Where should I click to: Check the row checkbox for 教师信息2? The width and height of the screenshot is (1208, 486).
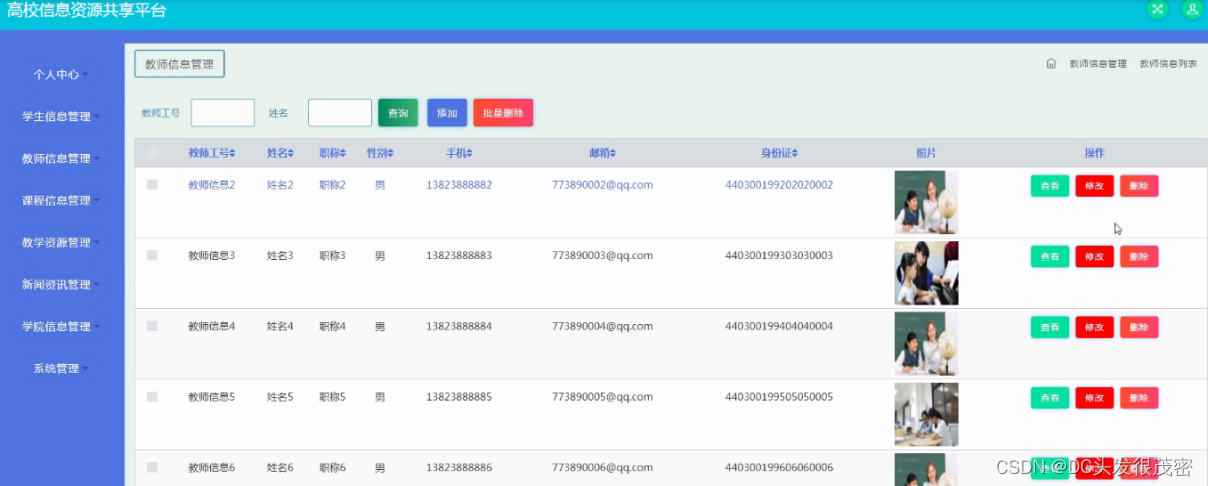(x=152, y=185)
